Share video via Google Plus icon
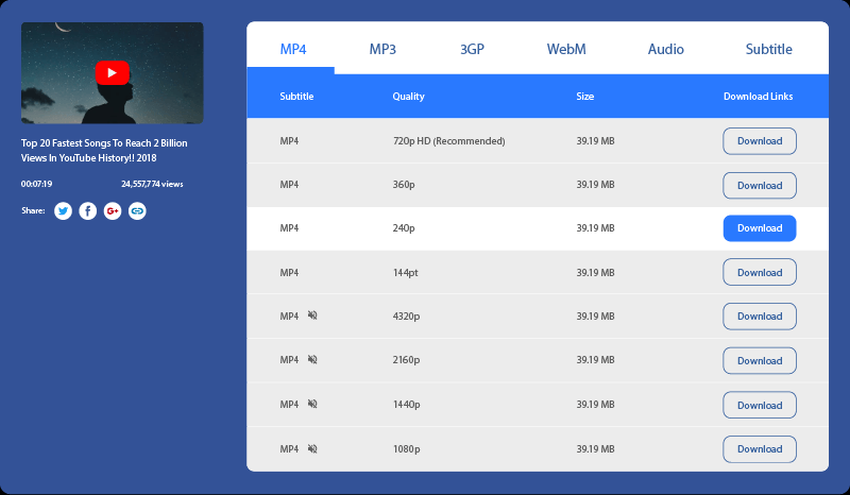The image size is (850, 495). click(x=113, y=211)
